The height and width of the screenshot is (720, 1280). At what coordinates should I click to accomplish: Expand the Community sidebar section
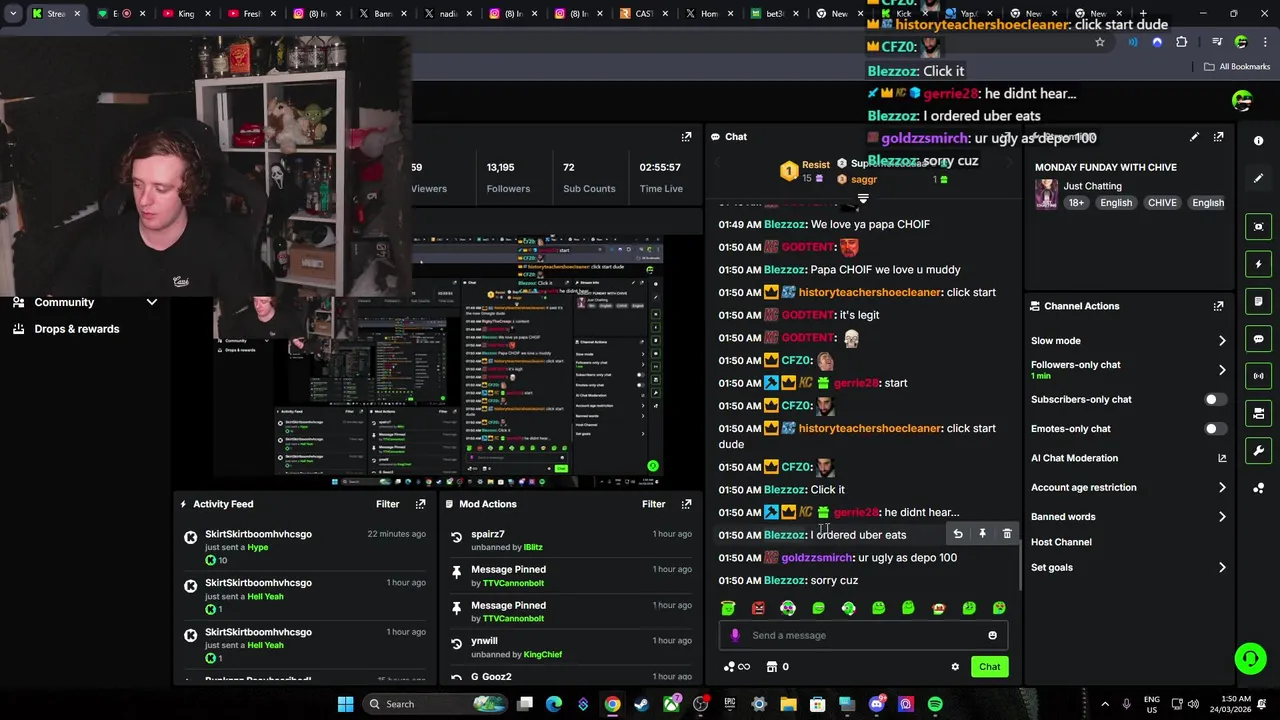[152, 302]
